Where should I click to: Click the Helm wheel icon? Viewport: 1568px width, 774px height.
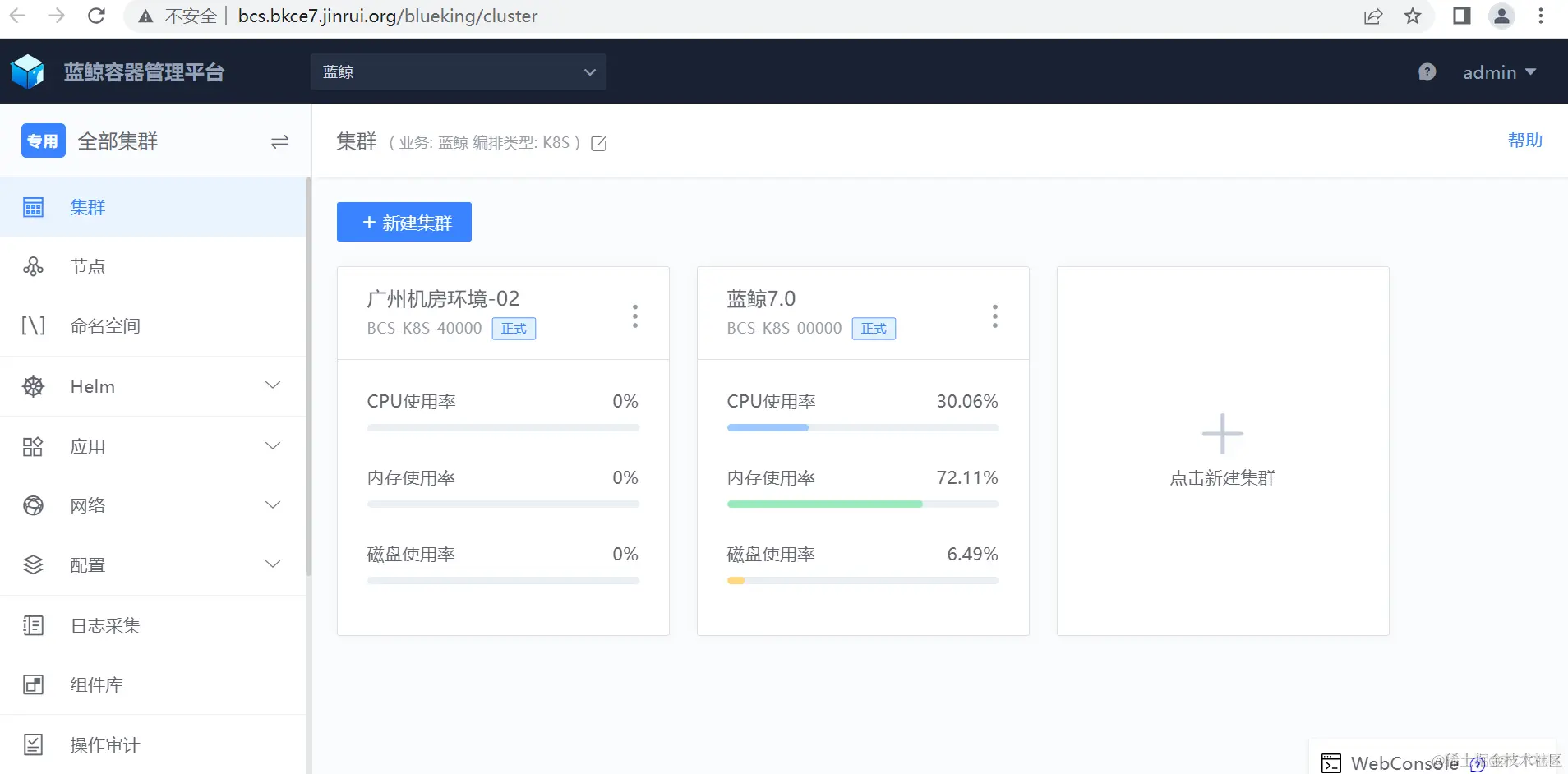point(34,386)
